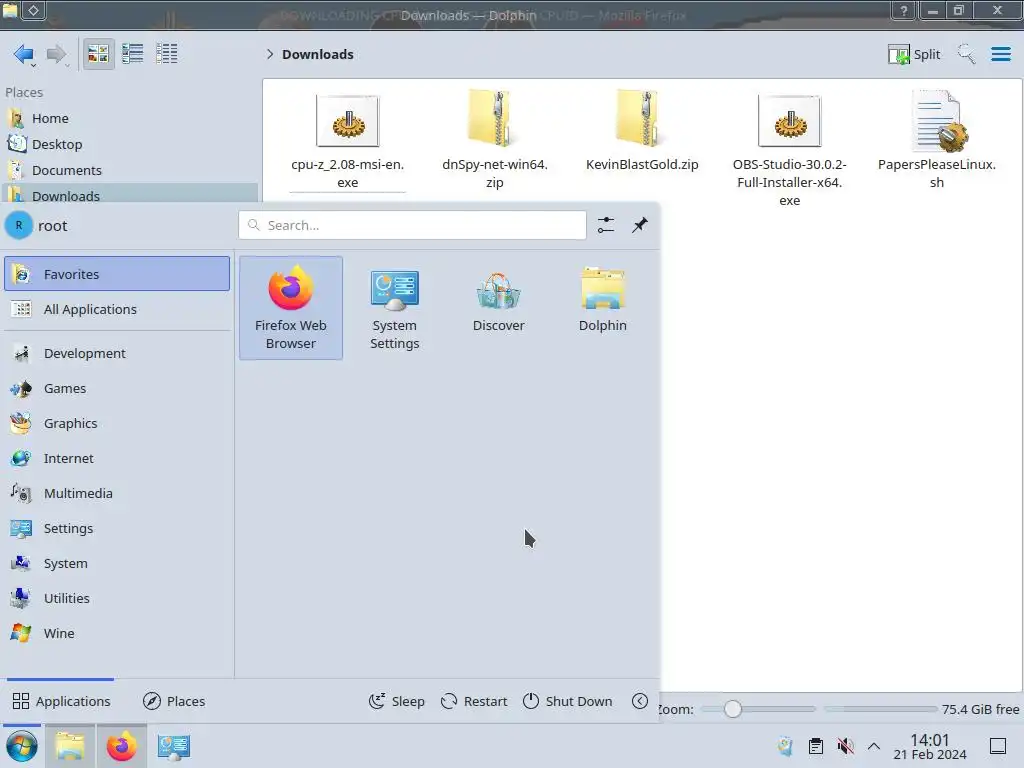Open Documents in the Places panel
The height and width of the screenshot is (768, 1024).
point(129,170)
